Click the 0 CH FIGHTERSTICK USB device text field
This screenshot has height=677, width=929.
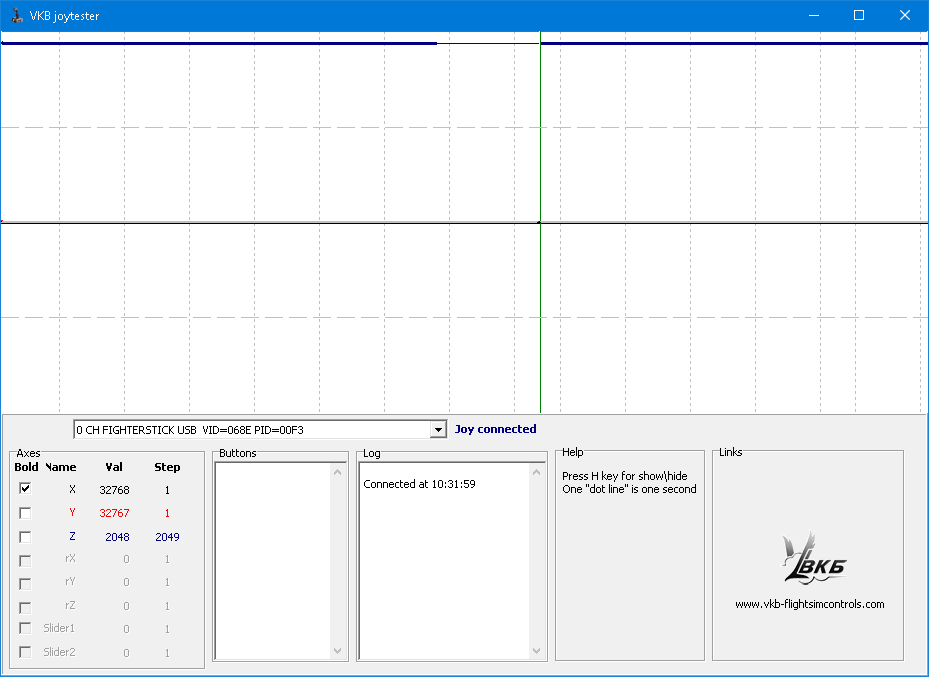point(250,429)
